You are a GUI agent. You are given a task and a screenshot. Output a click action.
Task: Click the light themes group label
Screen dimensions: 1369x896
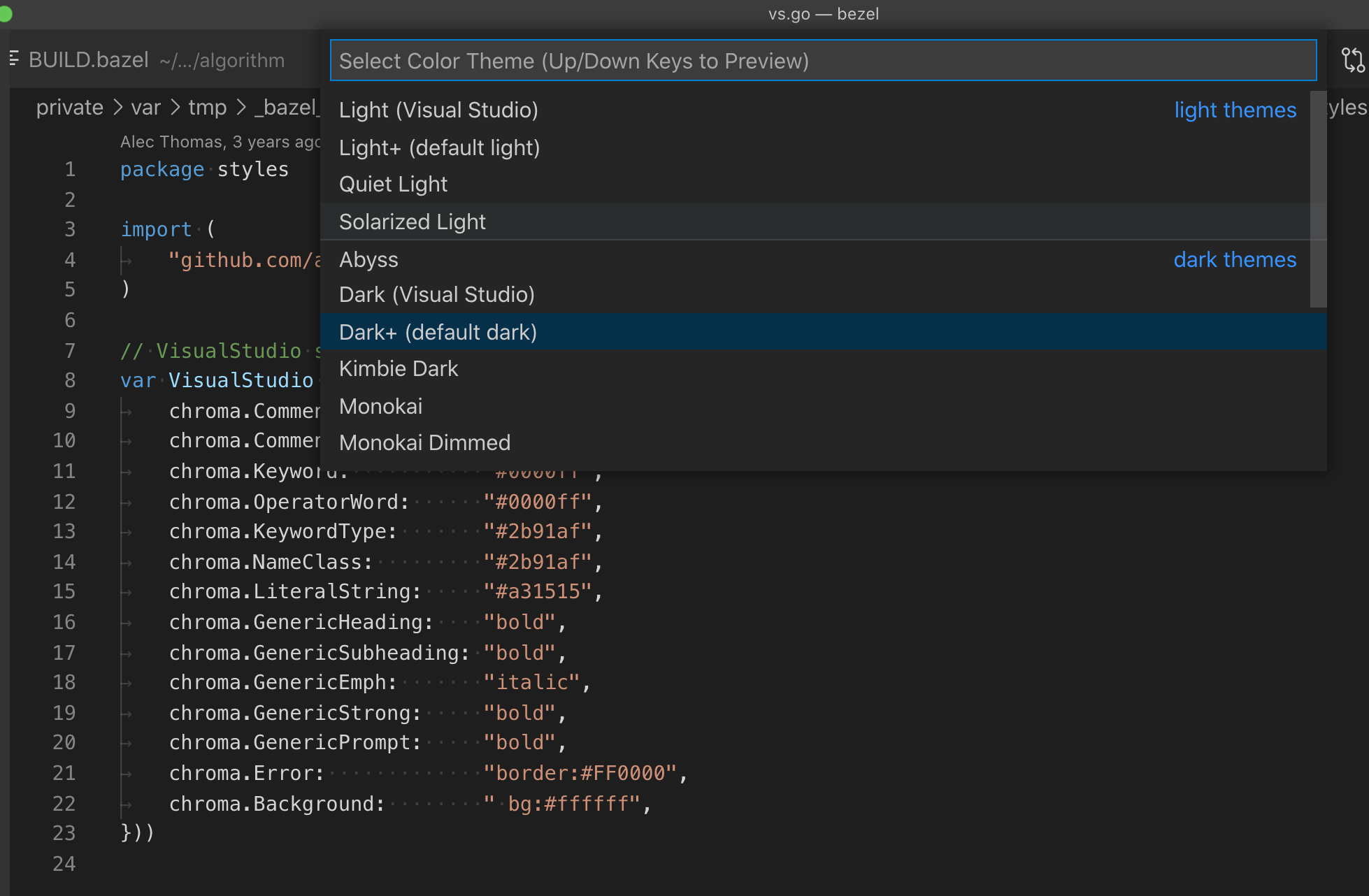pyautogui.click(x=1235, y=110)
